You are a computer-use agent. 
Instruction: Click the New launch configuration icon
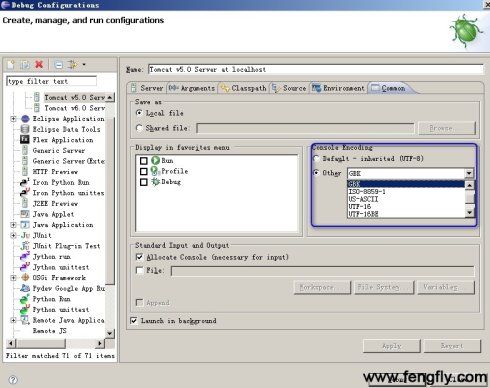click(11, 64)
